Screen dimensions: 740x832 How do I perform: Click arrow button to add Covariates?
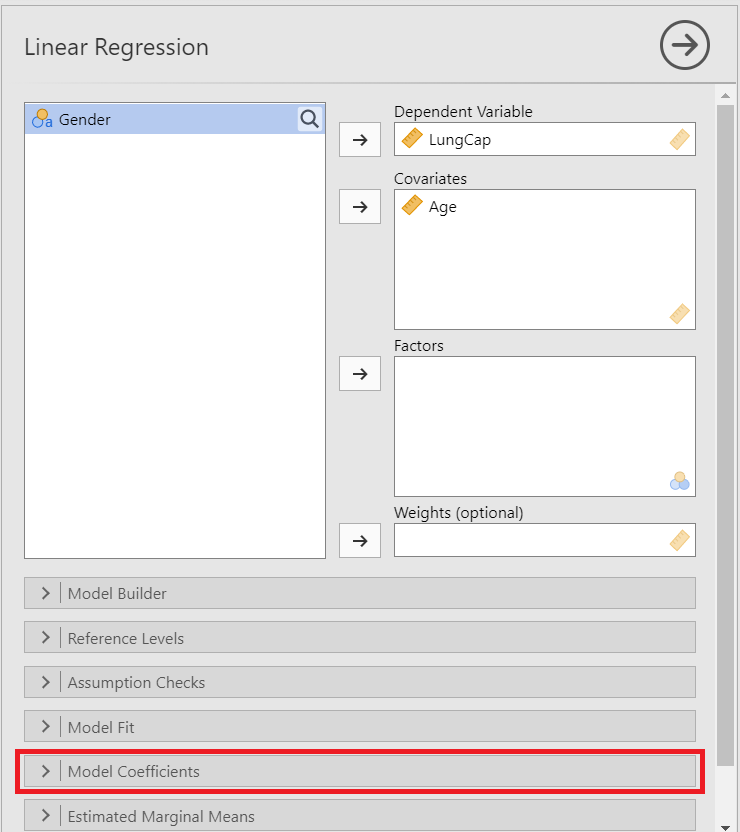[x=360, y=207]
